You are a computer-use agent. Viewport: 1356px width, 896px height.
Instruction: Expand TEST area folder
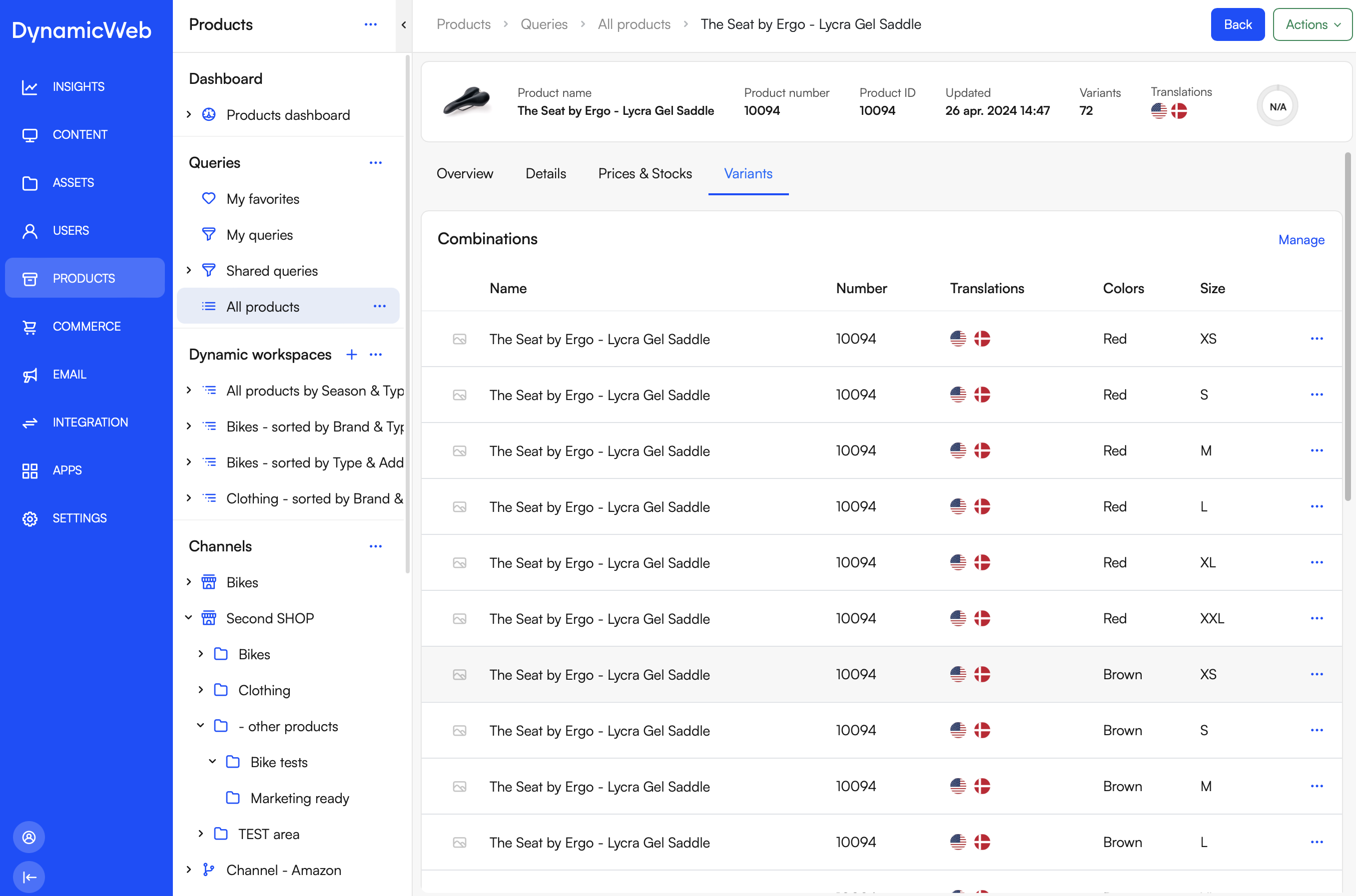pyautogui.click(x=201, y=834)
